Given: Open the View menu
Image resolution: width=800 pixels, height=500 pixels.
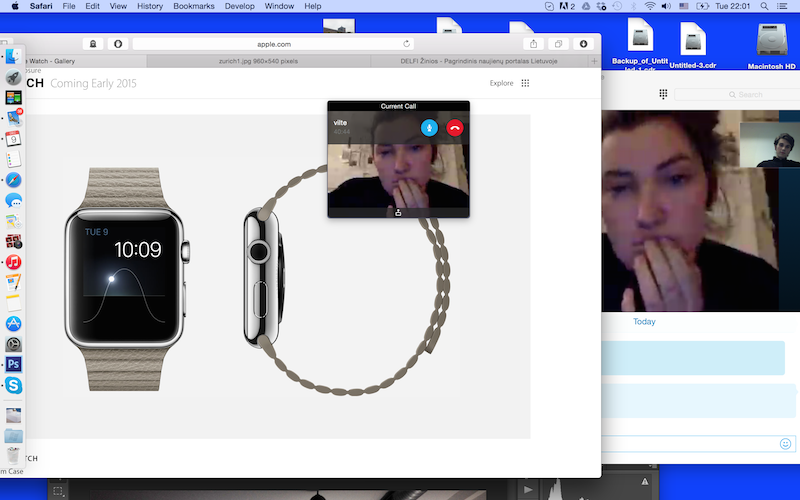Looking at the screenshot, I should pyautogui.click(x=118, y=6).
